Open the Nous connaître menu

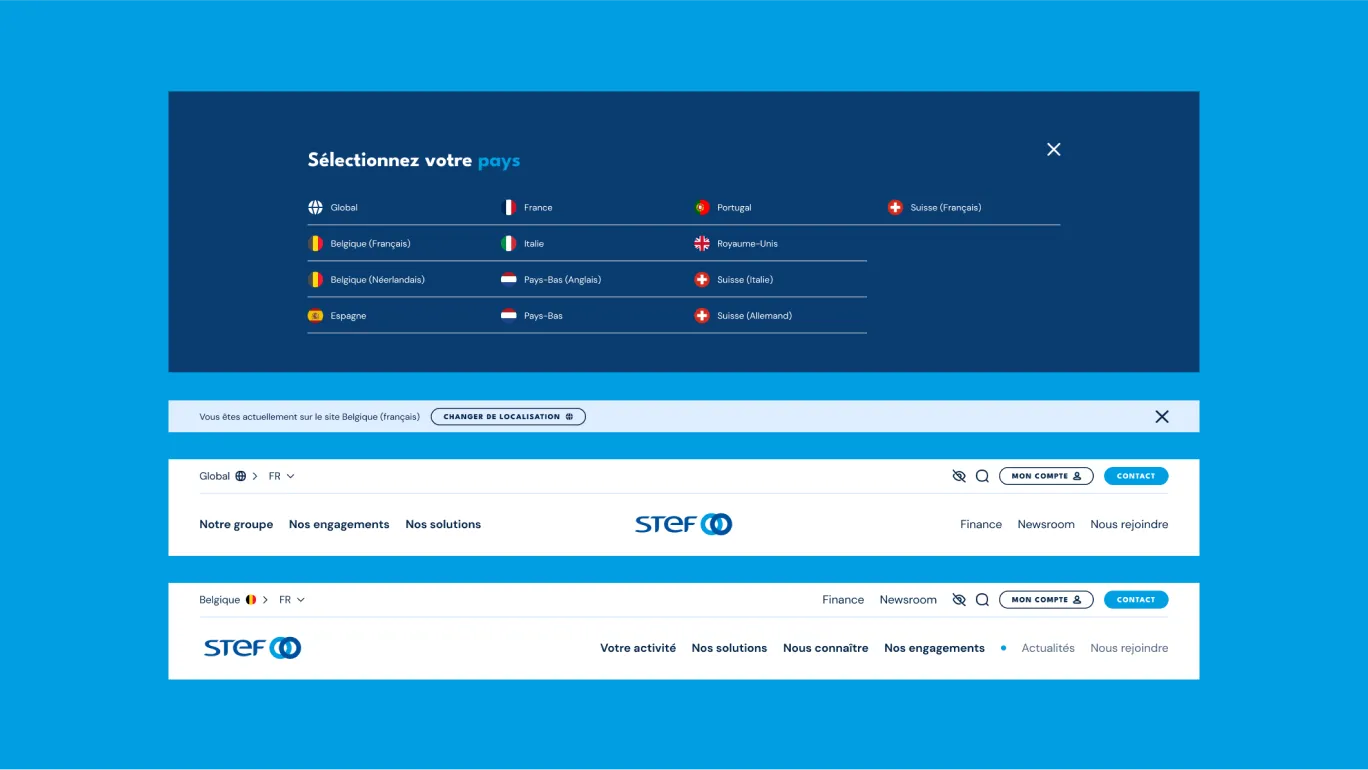[826, 648]
